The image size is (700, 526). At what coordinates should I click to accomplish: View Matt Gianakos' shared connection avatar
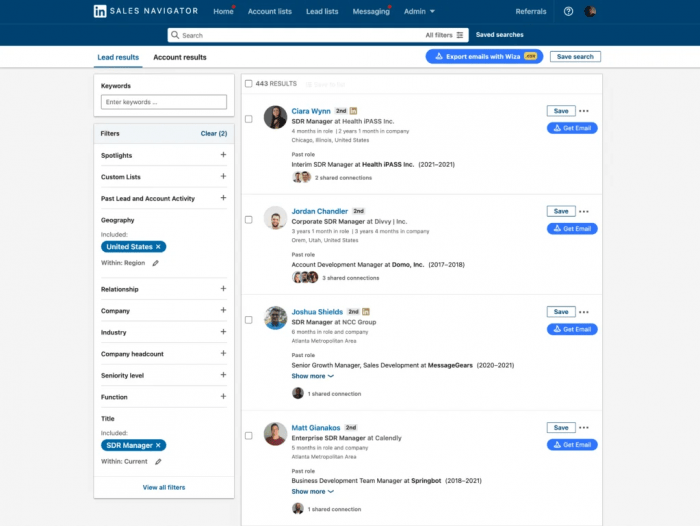click(x=298, y=509)
